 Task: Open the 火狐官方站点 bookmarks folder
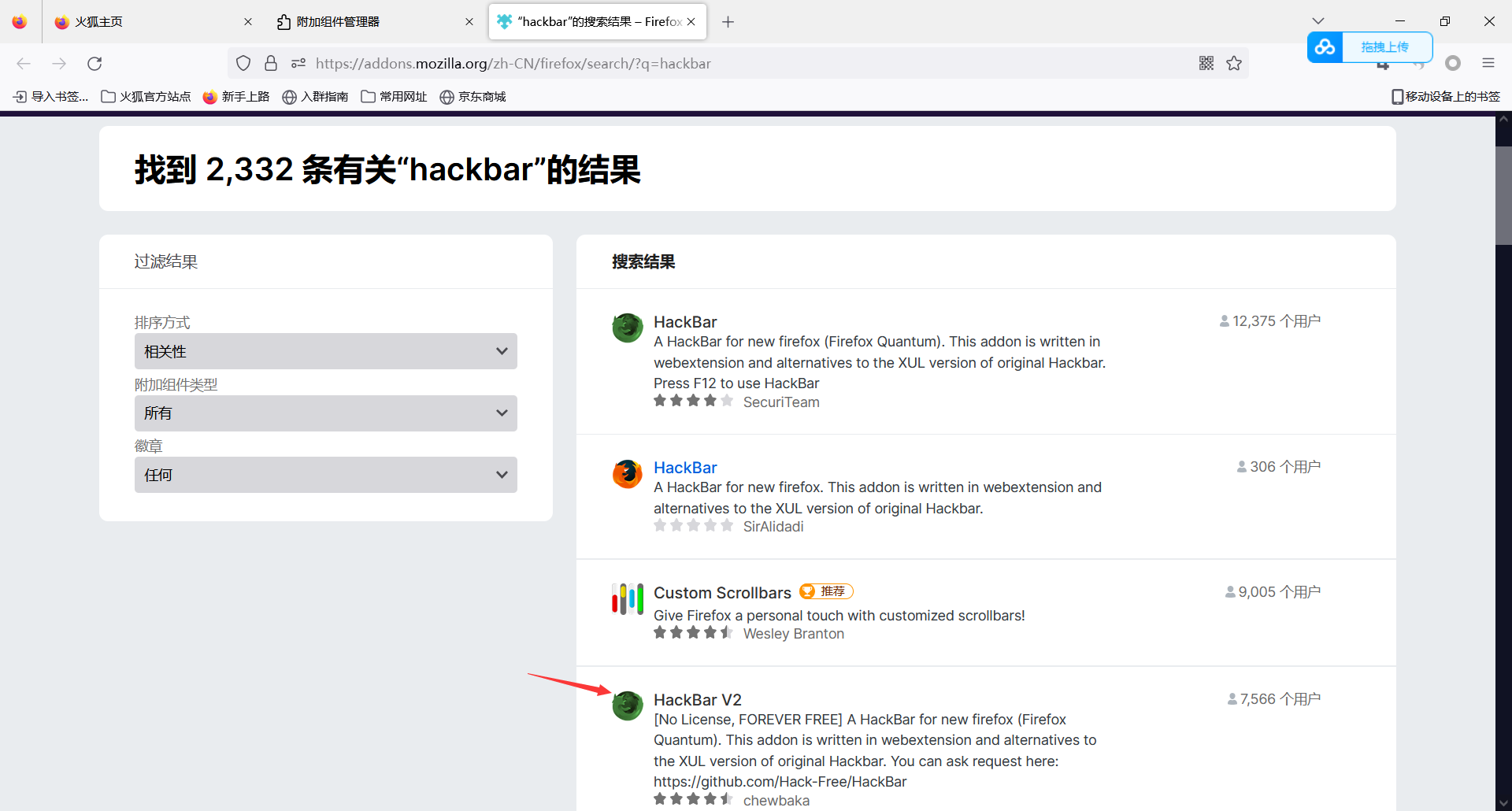tap(146, 97)
